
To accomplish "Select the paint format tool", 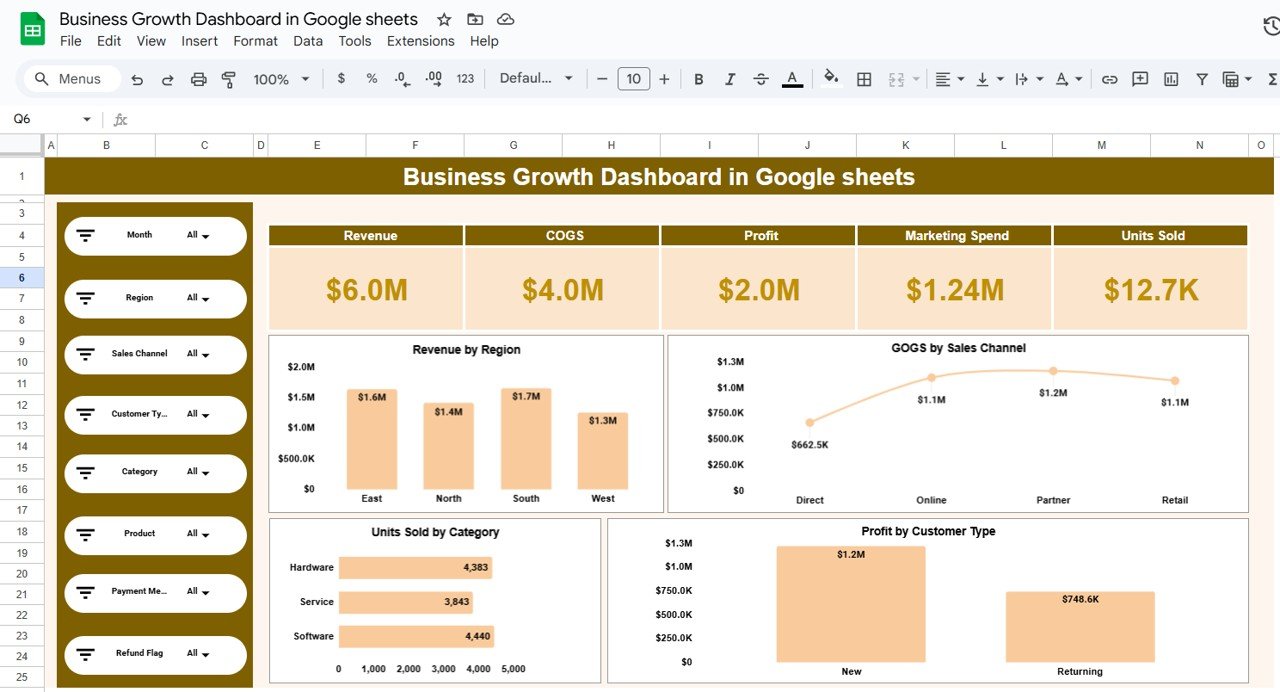I will click(x=228, y=78).
